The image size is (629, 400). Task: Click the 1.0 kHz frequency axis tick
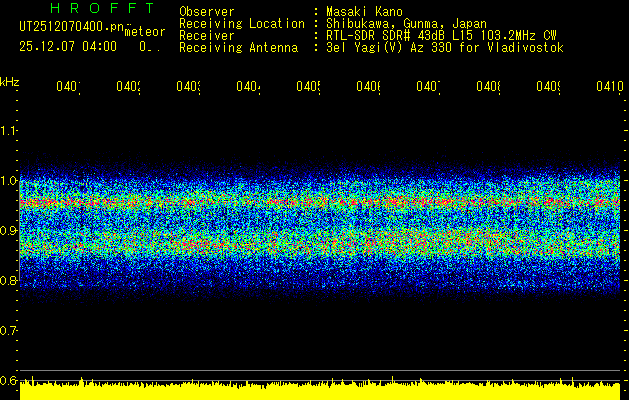[x=9, y=180]
